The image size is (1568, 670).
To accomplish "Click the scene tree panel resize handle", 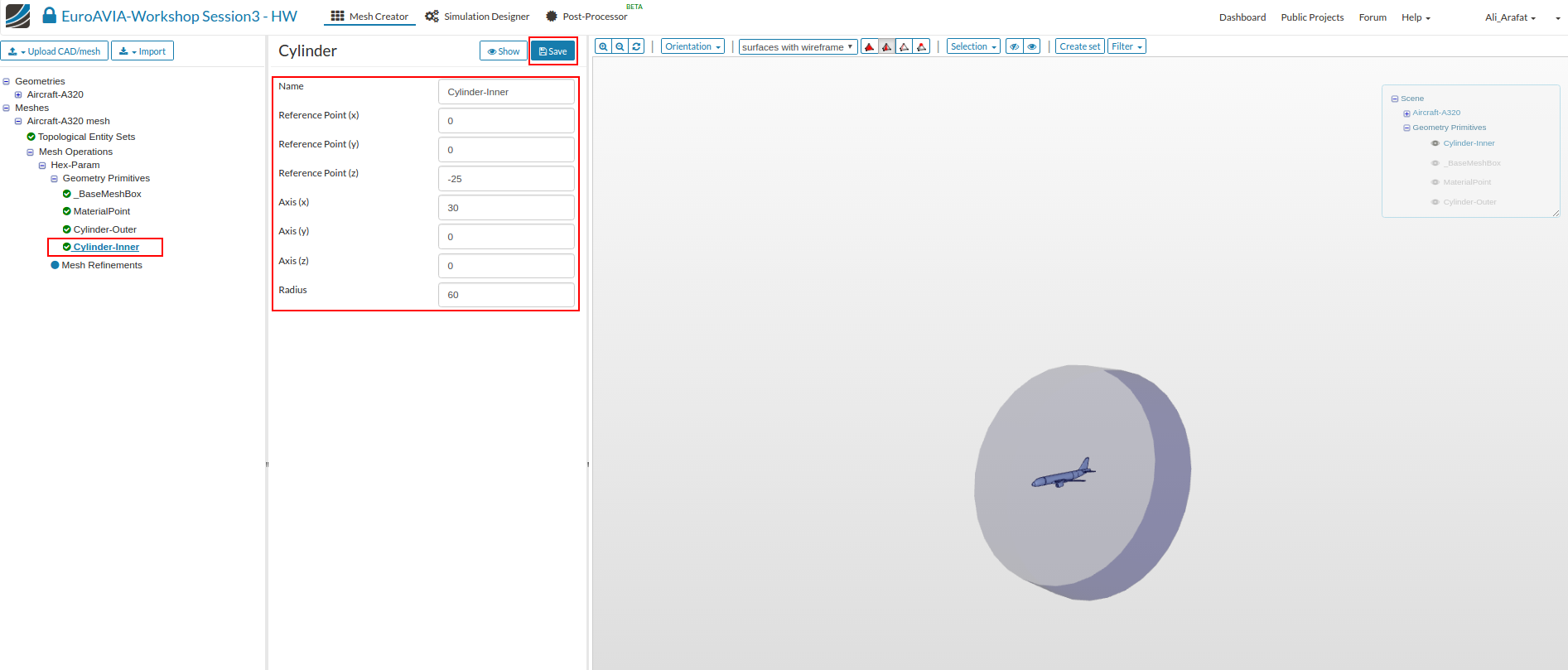I will [1556, 213].
